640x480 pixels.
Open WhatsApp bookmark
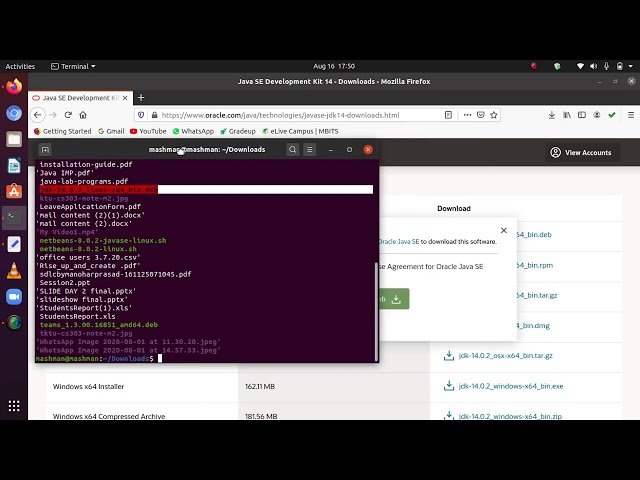(x=193, y=131)
